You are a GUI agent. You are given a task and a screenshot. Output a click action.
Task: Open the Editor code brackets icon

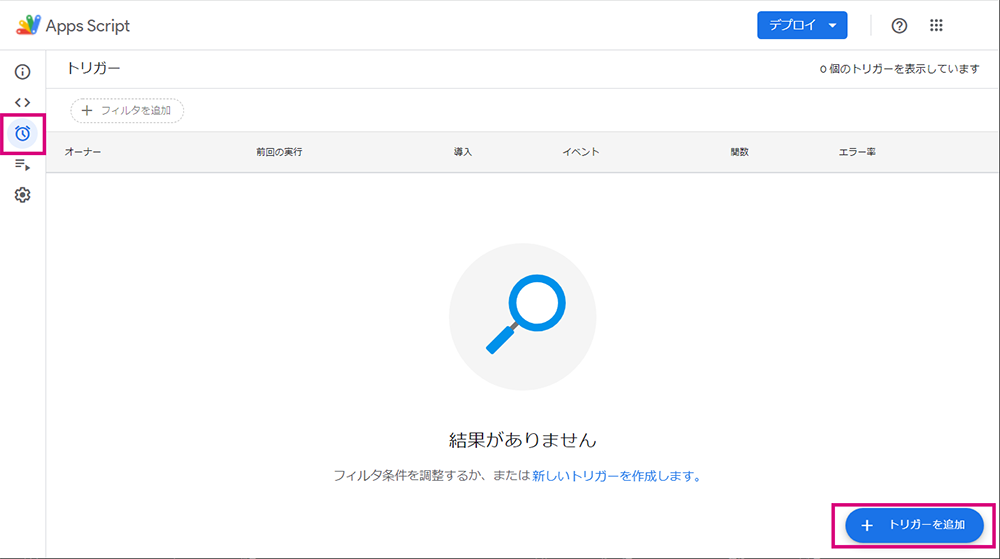[x=22, y=102]
